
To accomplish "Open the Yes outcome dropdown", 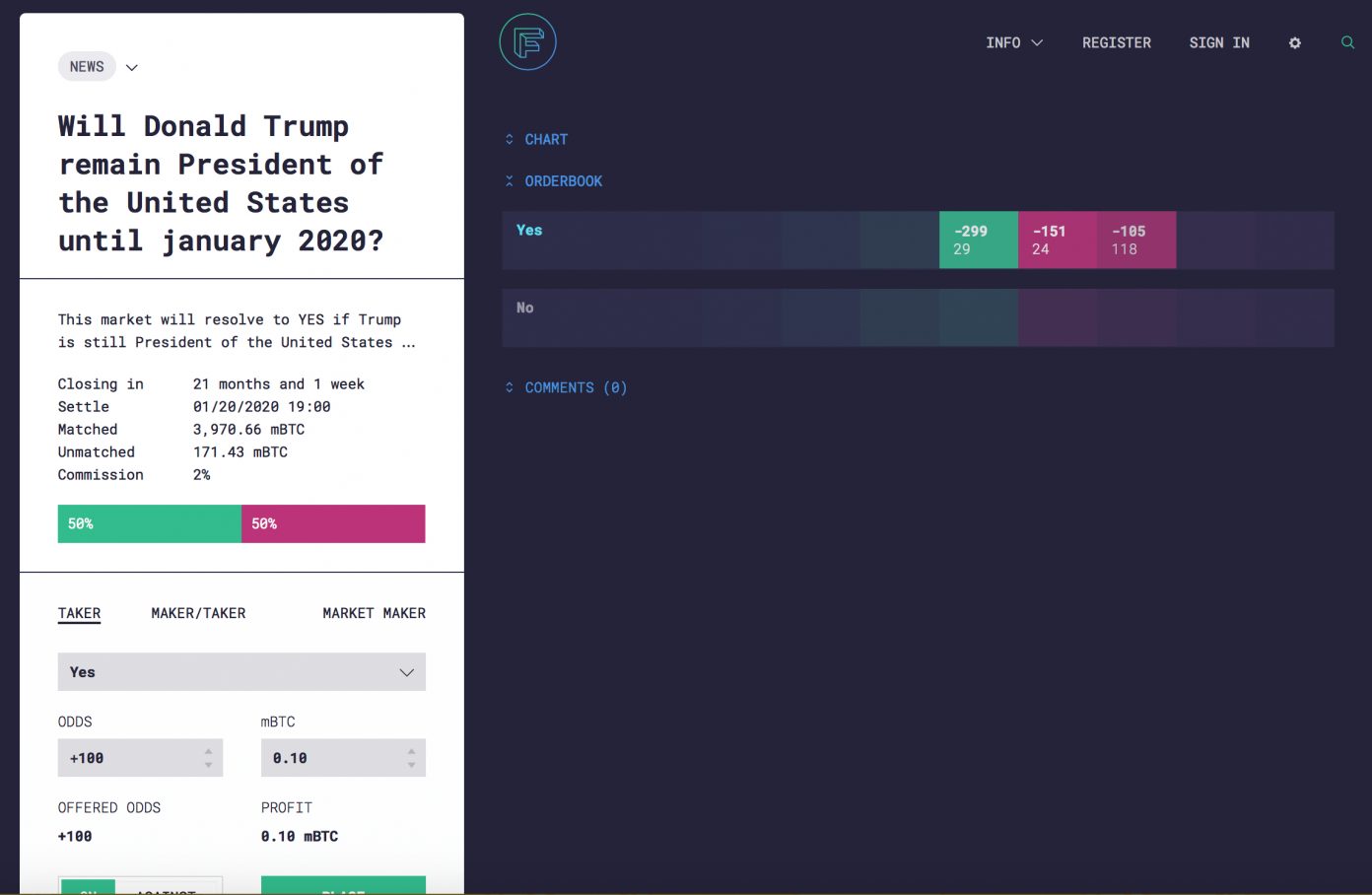I will (x=241, y=672).
